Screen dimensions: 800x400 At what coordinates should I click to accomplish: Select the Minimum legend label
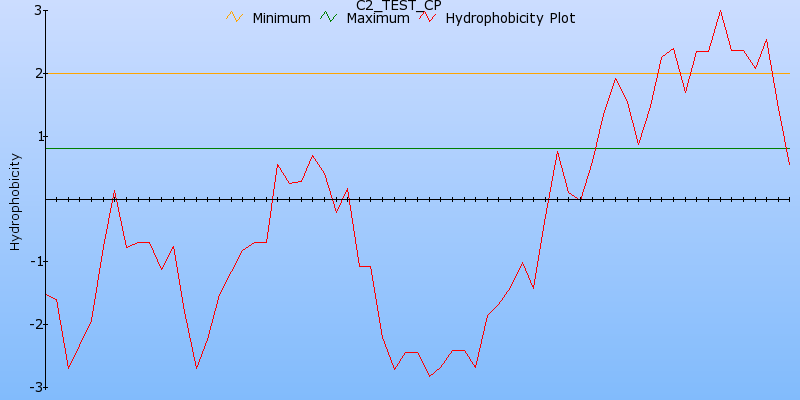281,18
